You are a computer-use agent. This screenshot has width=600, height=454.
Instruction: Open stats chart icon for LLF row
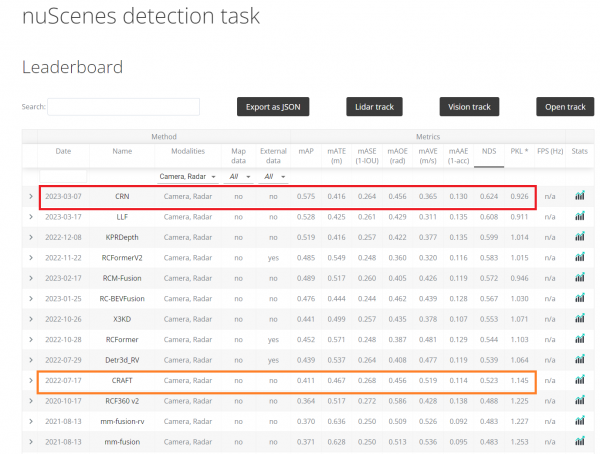point(580,216)
